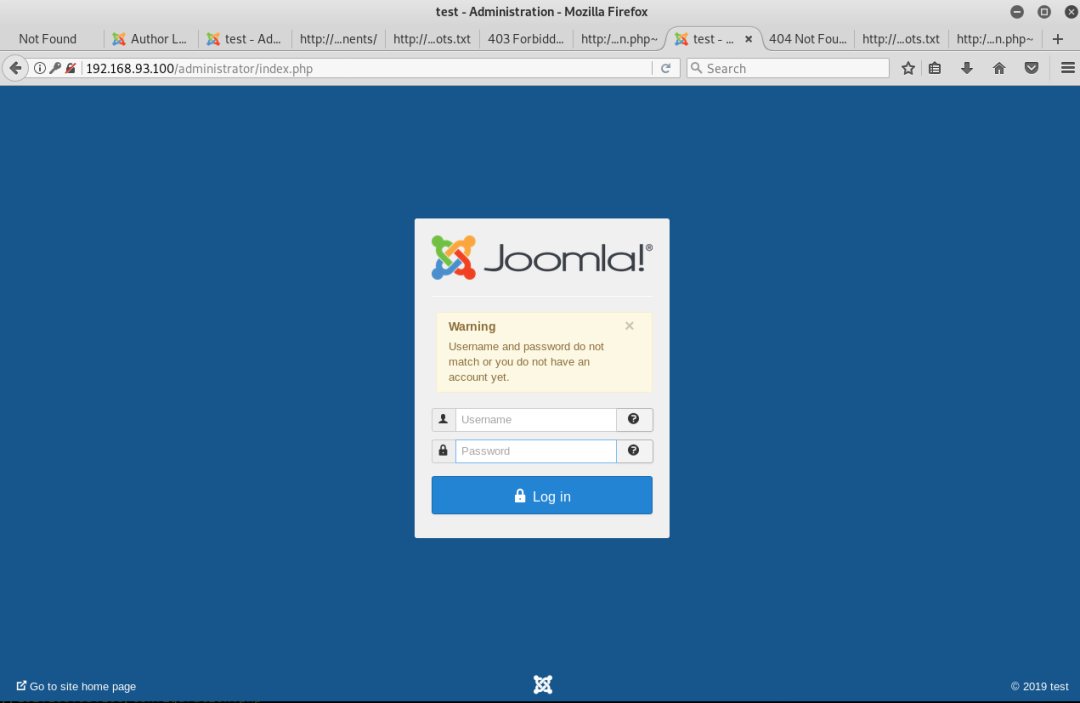The image size is (1080, 703).
Task: Show bookmarks library list icon
Action: point(935,68)
